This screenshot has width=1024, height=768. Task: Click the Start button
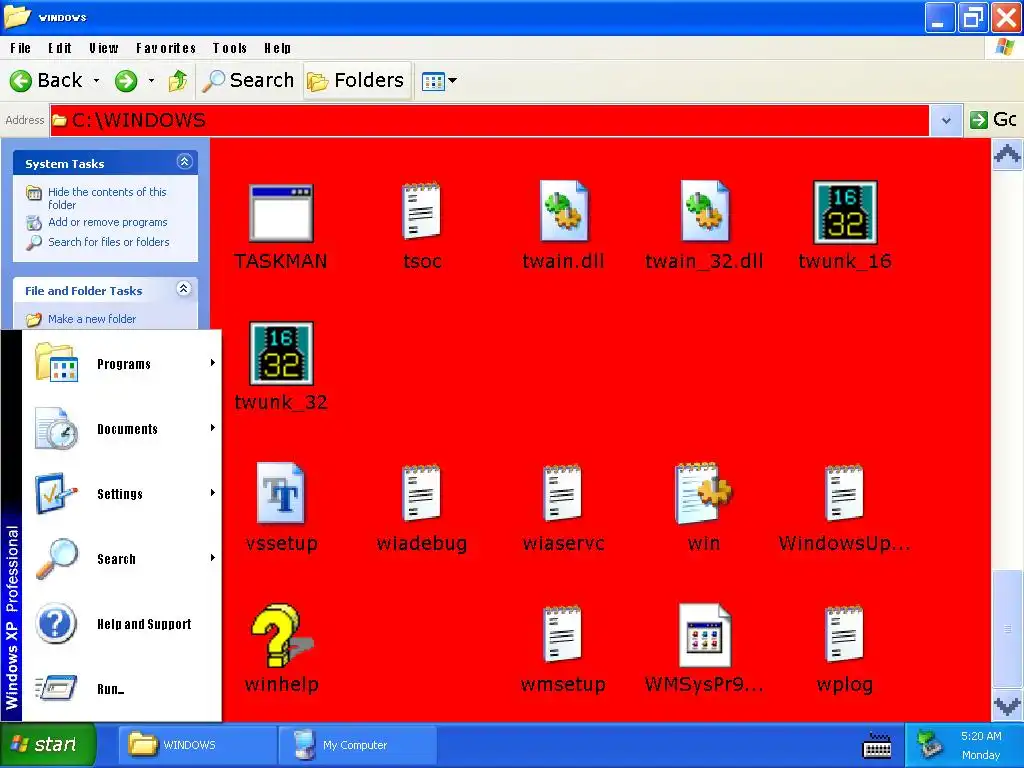pyautogui.click(x=47, y=744)
